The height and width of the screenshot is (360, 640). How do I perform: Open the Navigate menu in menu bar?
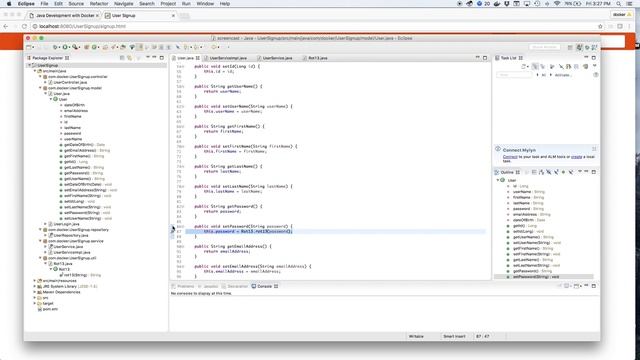123,4
